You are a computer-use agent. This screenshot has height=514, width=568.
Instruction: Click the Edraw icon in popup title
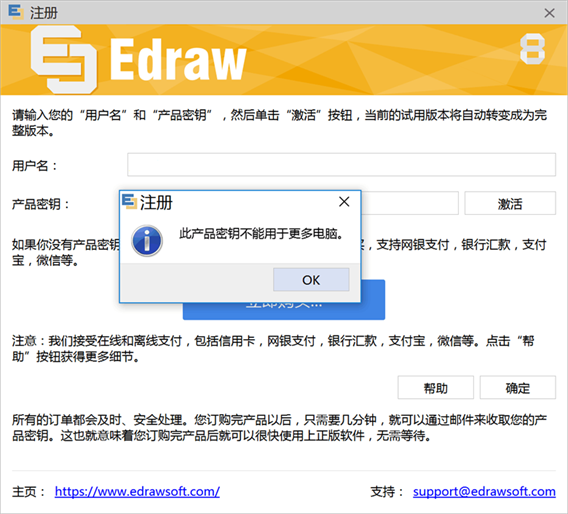[x=129, y=201]
